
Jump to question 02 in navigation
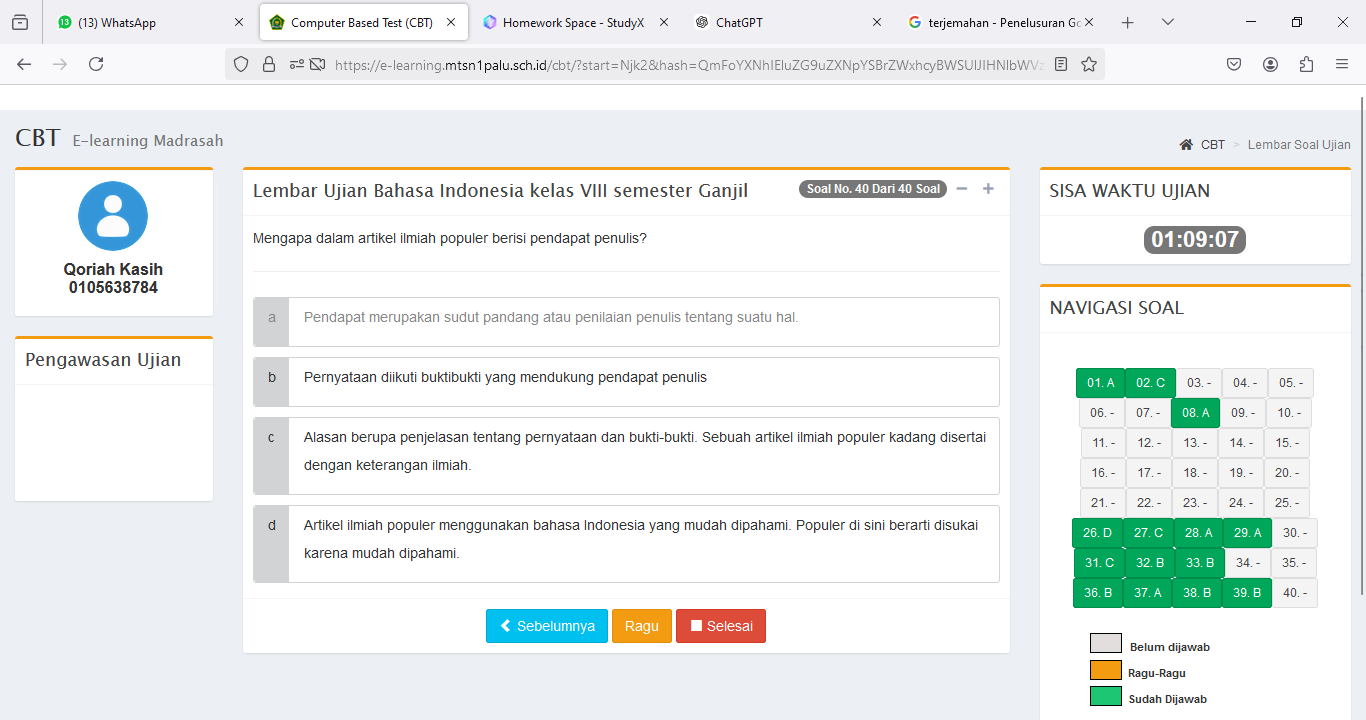[x=1150, y=383]
